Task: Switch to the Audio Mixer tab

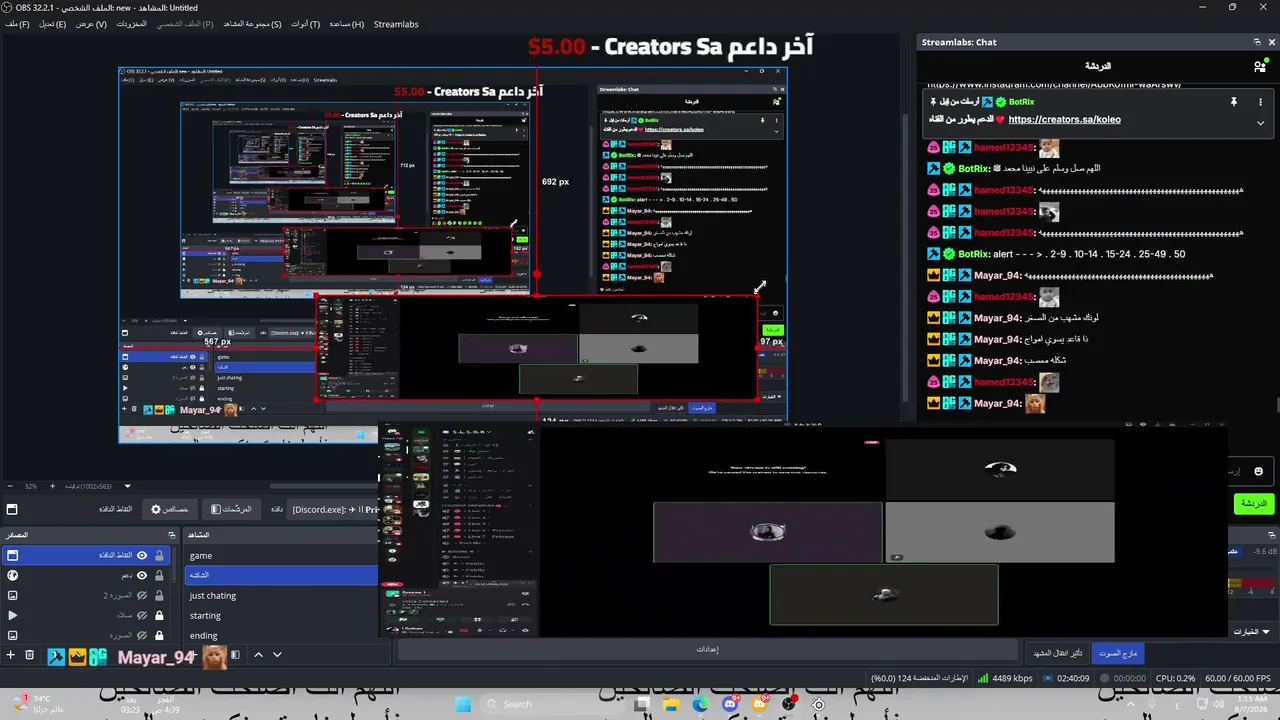Action: point(1118,653)
